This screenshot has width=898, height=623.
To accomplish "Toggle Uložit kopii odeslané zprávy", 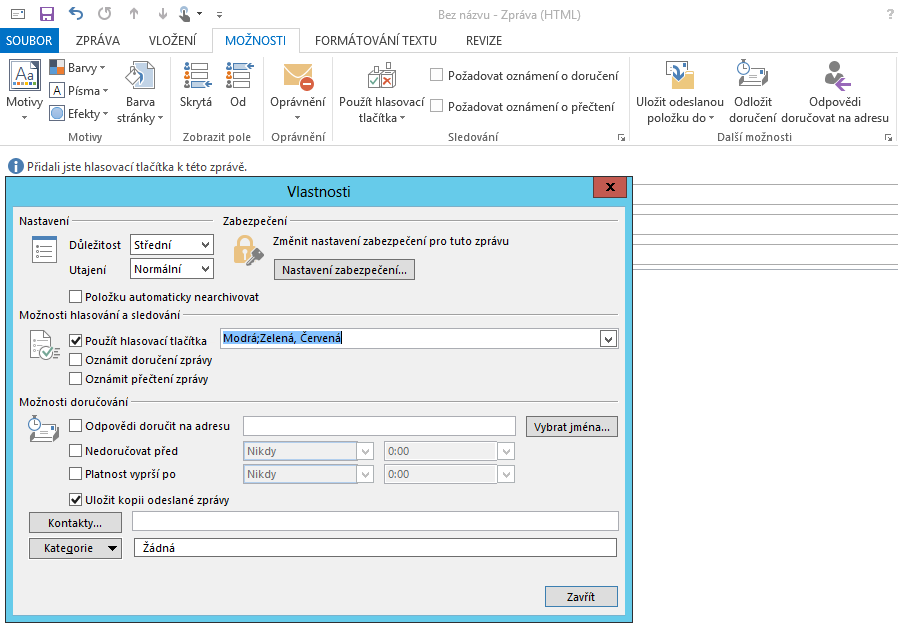I will point(75,499).
